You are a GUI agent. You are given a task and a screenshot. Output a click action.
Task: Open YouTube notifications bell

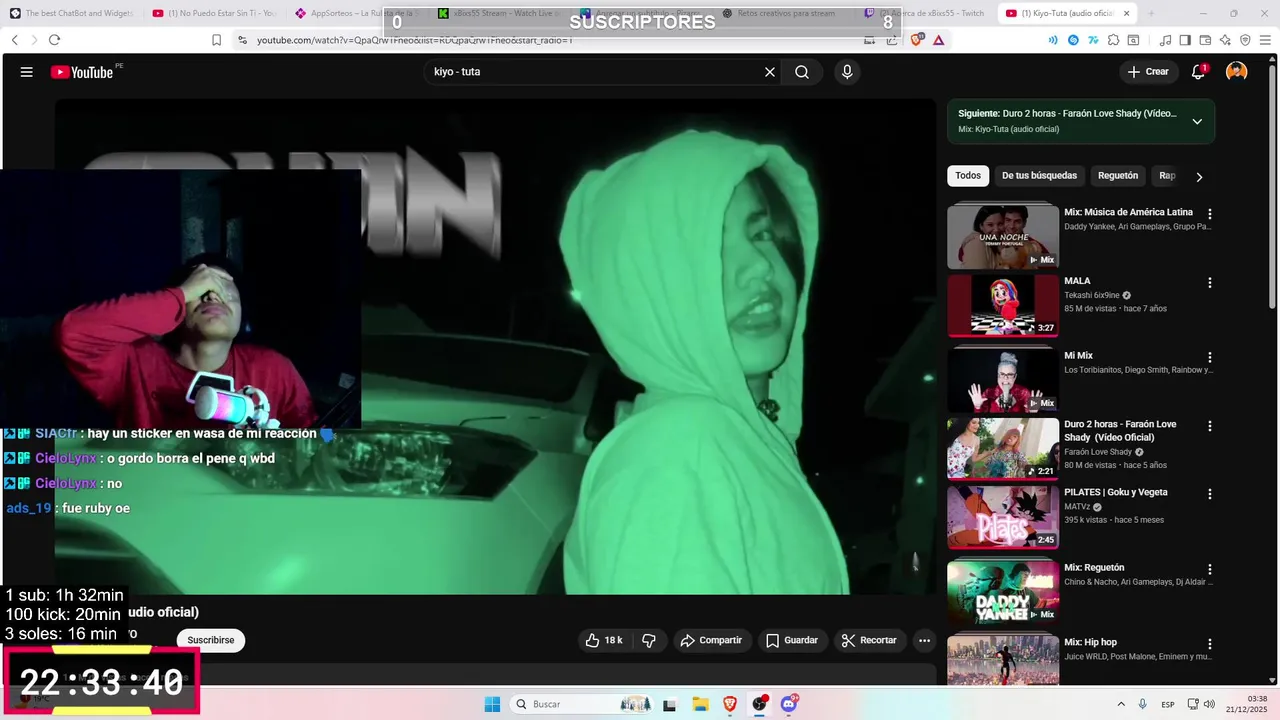pos(1198,72)
